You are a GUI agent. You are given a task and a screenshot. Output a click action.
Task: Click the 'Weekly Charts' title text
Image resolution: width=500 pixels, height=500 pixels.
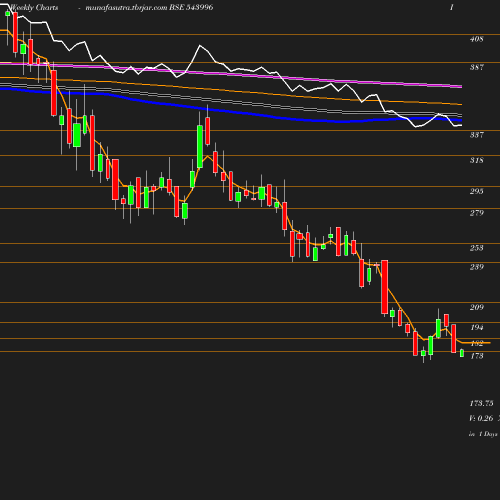tap(34, 7)
